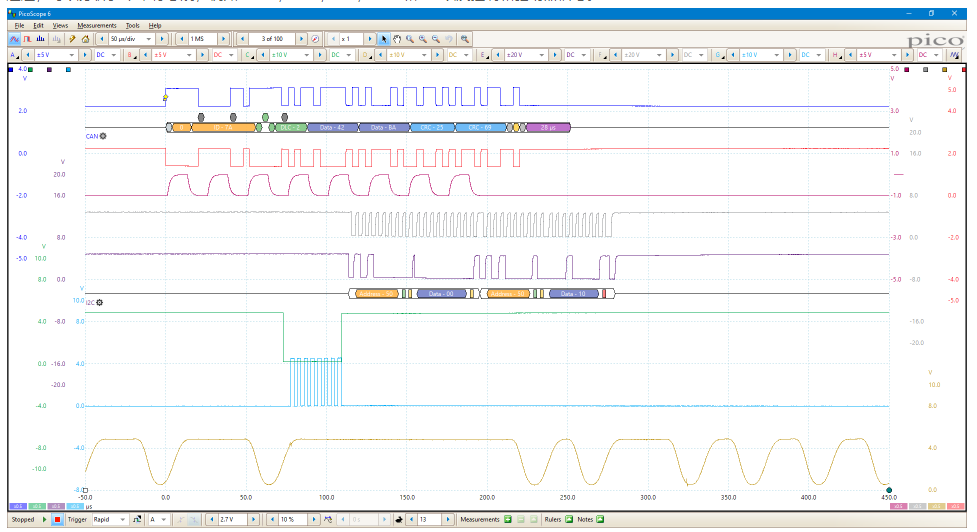This screenshot has width=977, height=532.
Task: Open Channel H DC coupling dropdown
Action: 929,55
